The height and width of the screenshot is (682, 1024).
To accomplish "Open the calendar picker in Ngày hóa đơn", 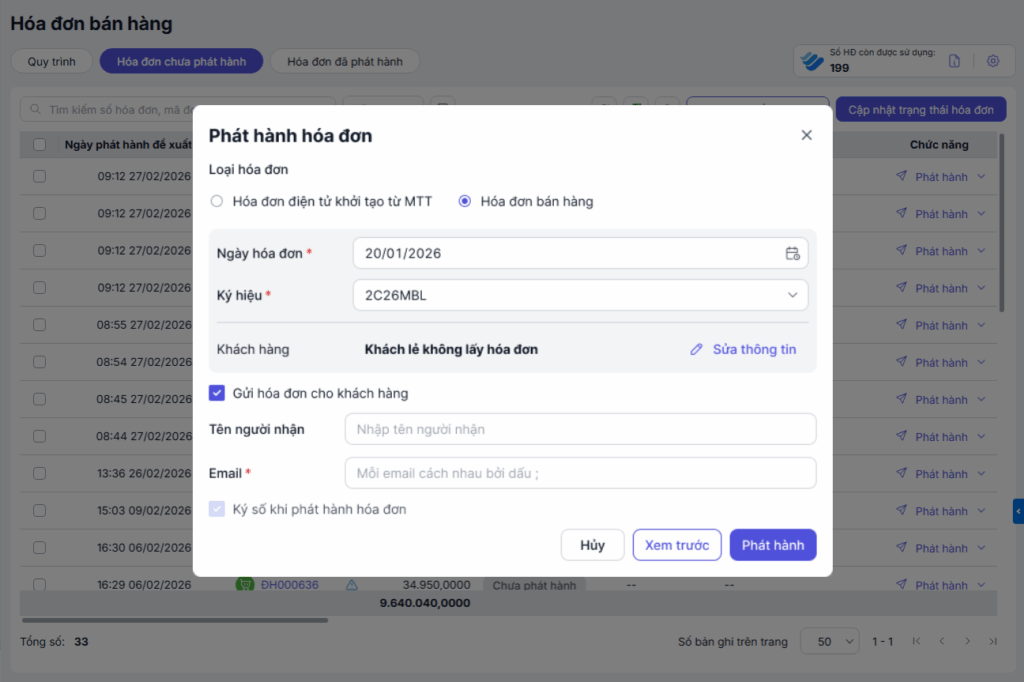I will pyautogui.click(x=792, y=253).
